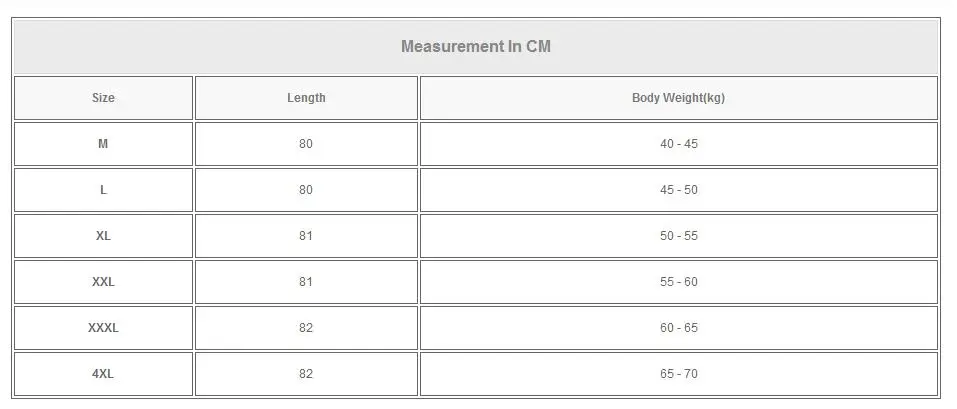Click the Measurement In CM title
This screenshot has height=409, width=957.
pyautogui.click(x=476, y=46)
